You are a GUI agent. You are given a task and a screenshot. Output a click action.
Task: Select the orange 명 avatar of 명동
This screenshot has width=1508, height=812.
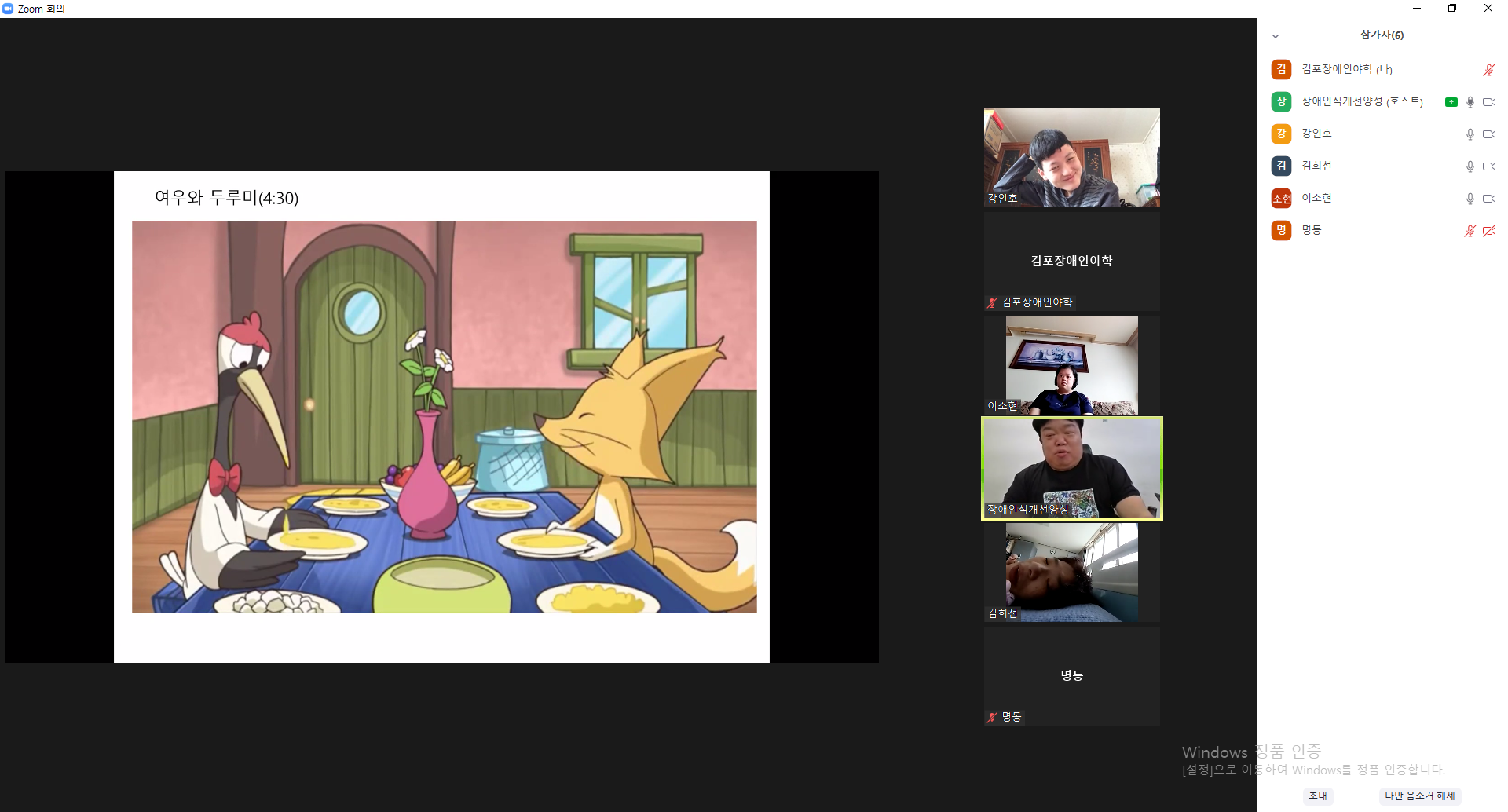1281,230
